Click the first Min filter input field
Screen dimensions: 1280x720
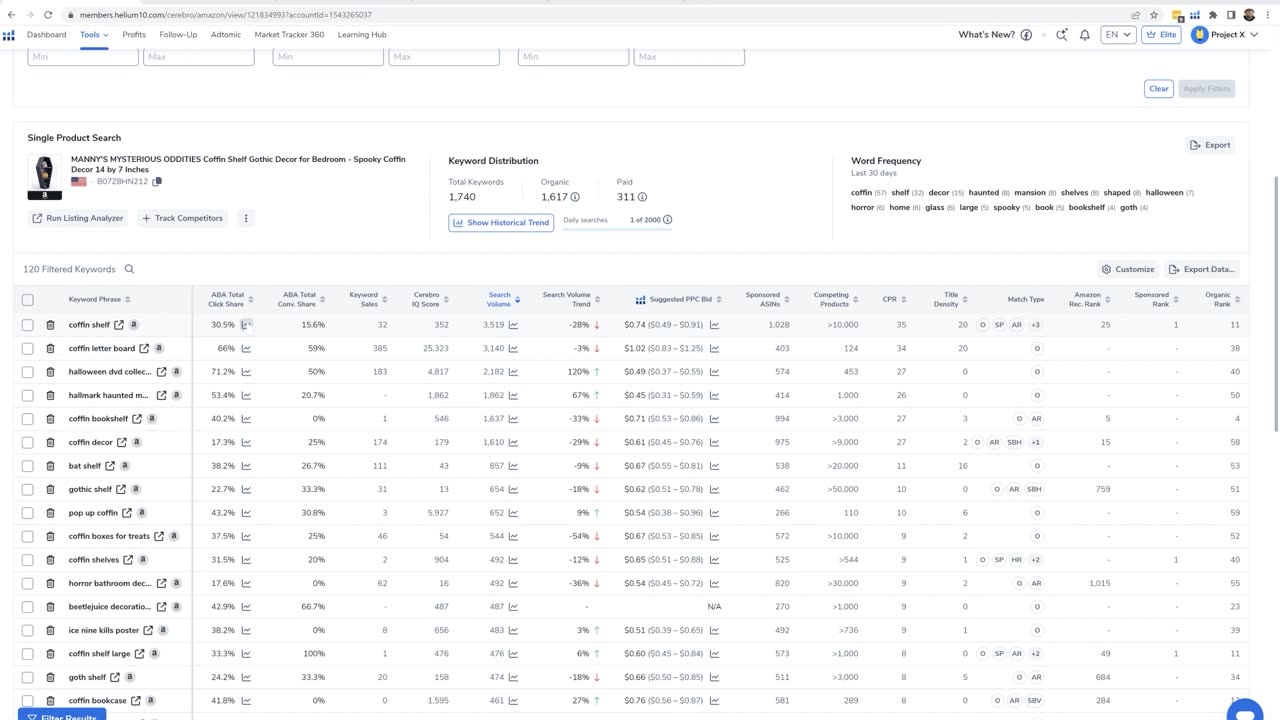tap(83, 57)
